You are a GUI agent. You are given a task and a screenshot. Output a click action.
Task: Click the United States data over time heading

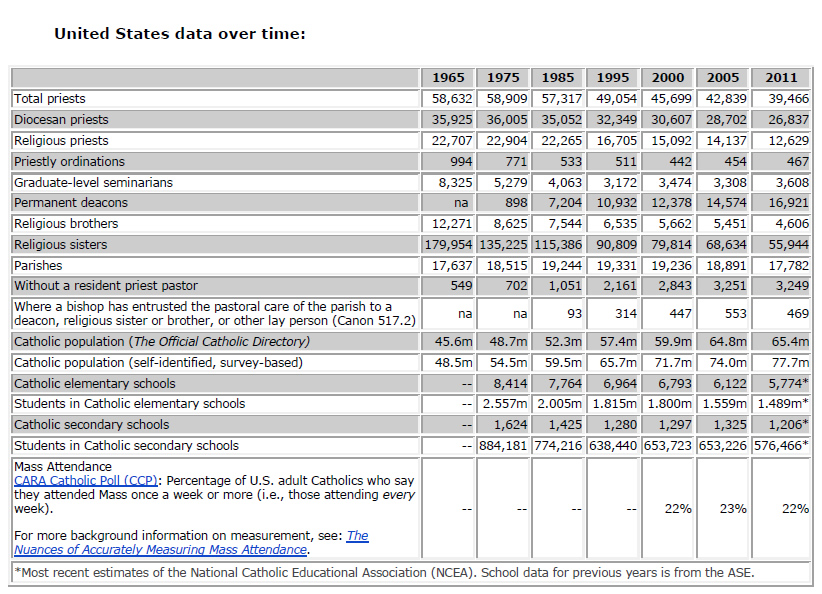(x=179, y=34)
